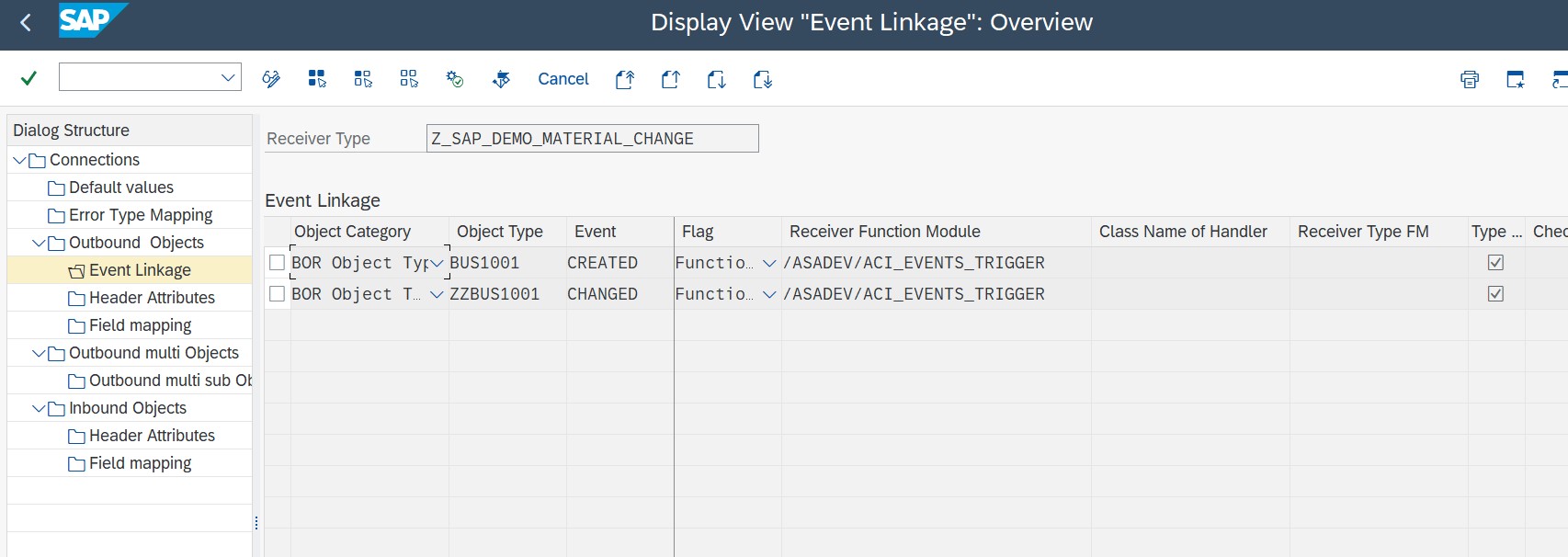1568x557 pixels.
Task: Collapse the Inbound Objects node
Action: 39,408
